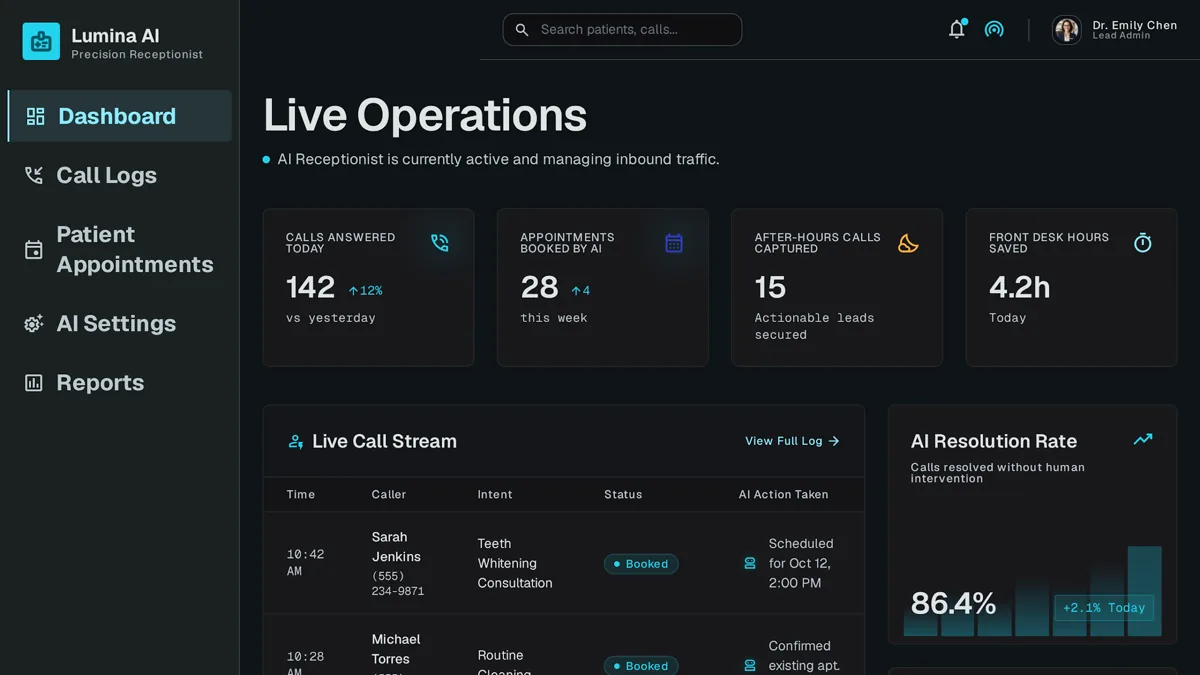Click the Teeth Whitening Consultation intent

pyautogui.click(x=515, y=564)
